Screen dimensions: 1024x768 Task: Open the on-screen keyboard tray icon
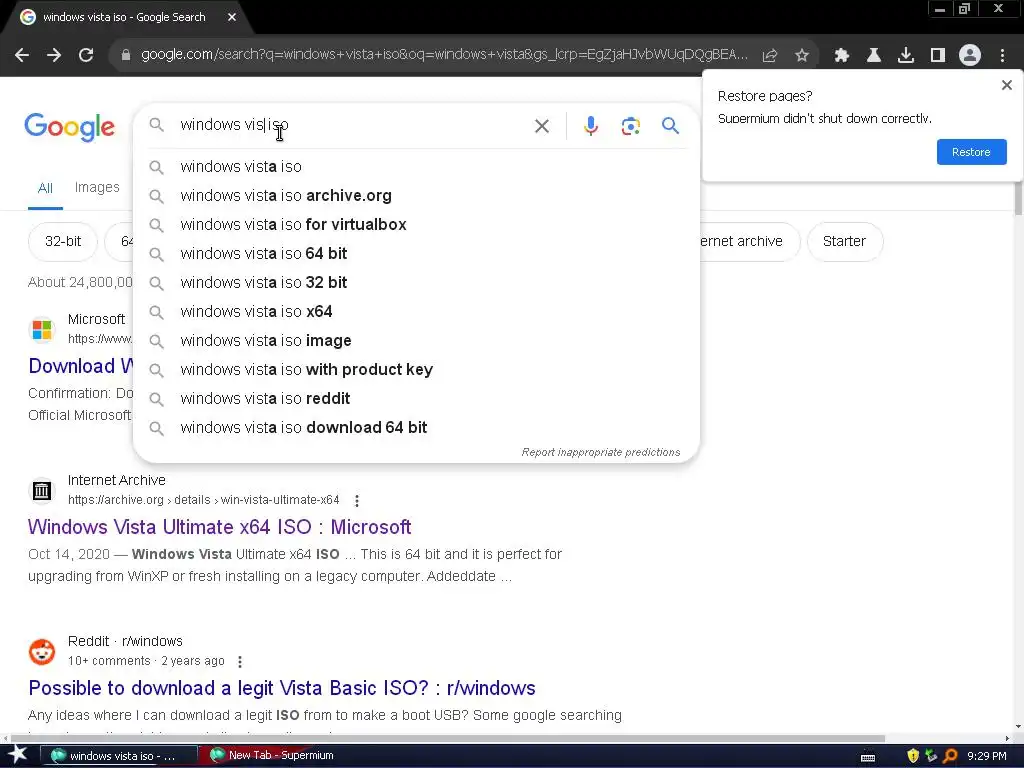pos(868,758)
